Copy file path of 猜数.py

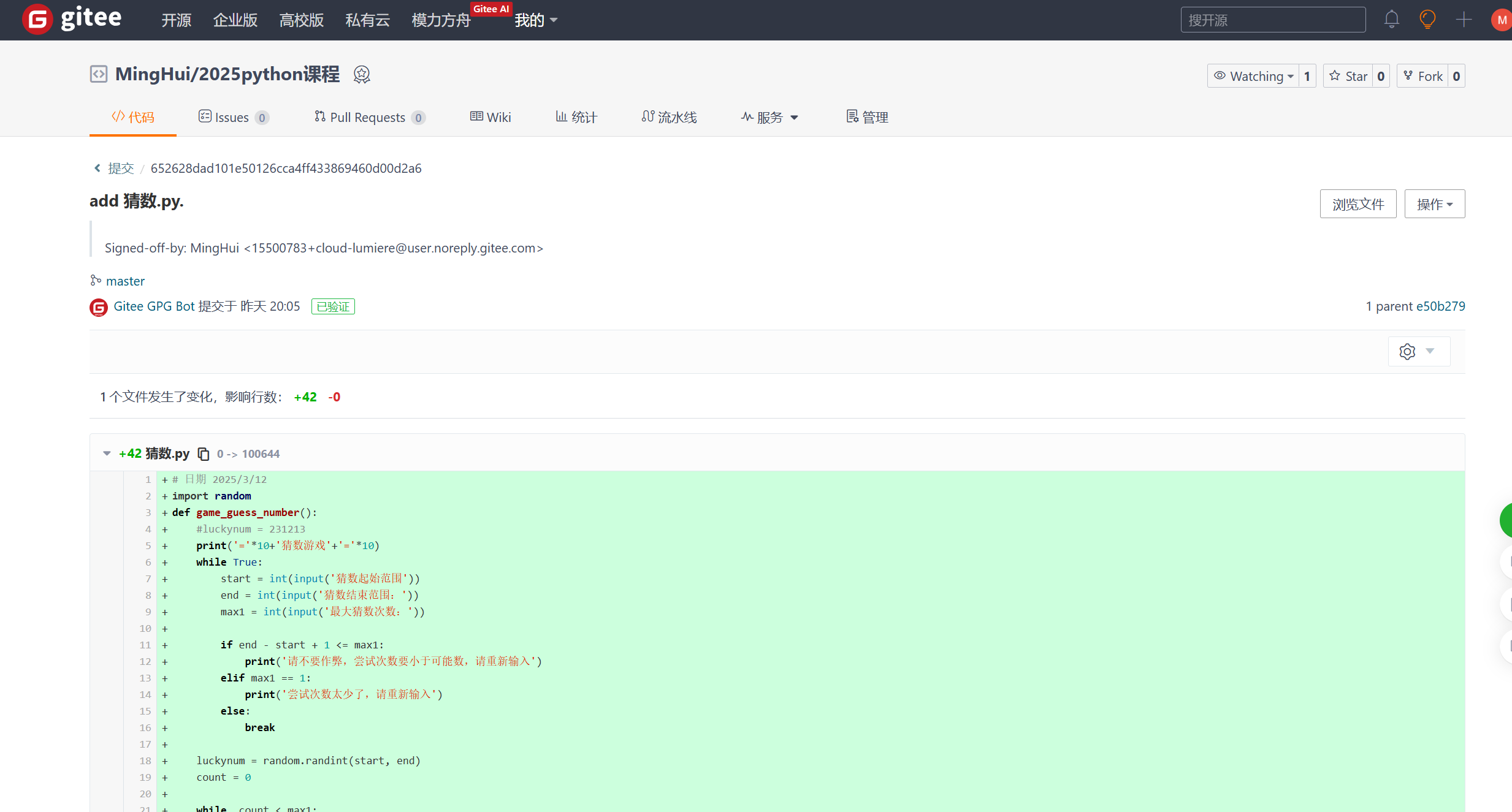(203, 454)
